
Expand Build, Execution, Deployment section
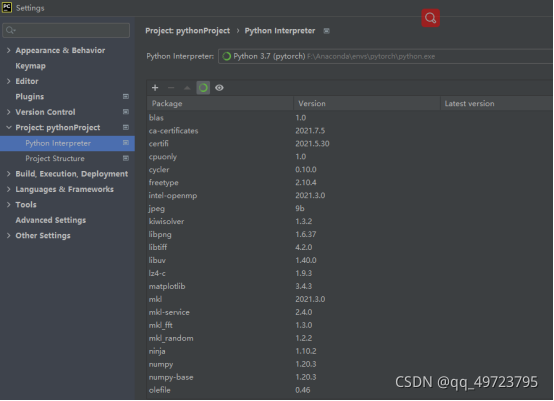click(8, 174)
